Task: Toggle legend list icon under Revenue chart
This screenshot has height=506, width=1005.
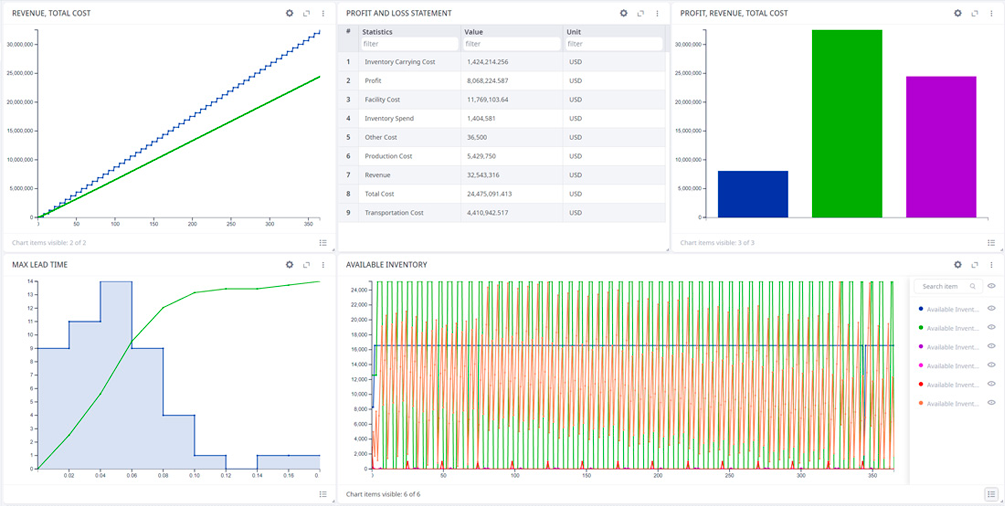Action: 322,242
